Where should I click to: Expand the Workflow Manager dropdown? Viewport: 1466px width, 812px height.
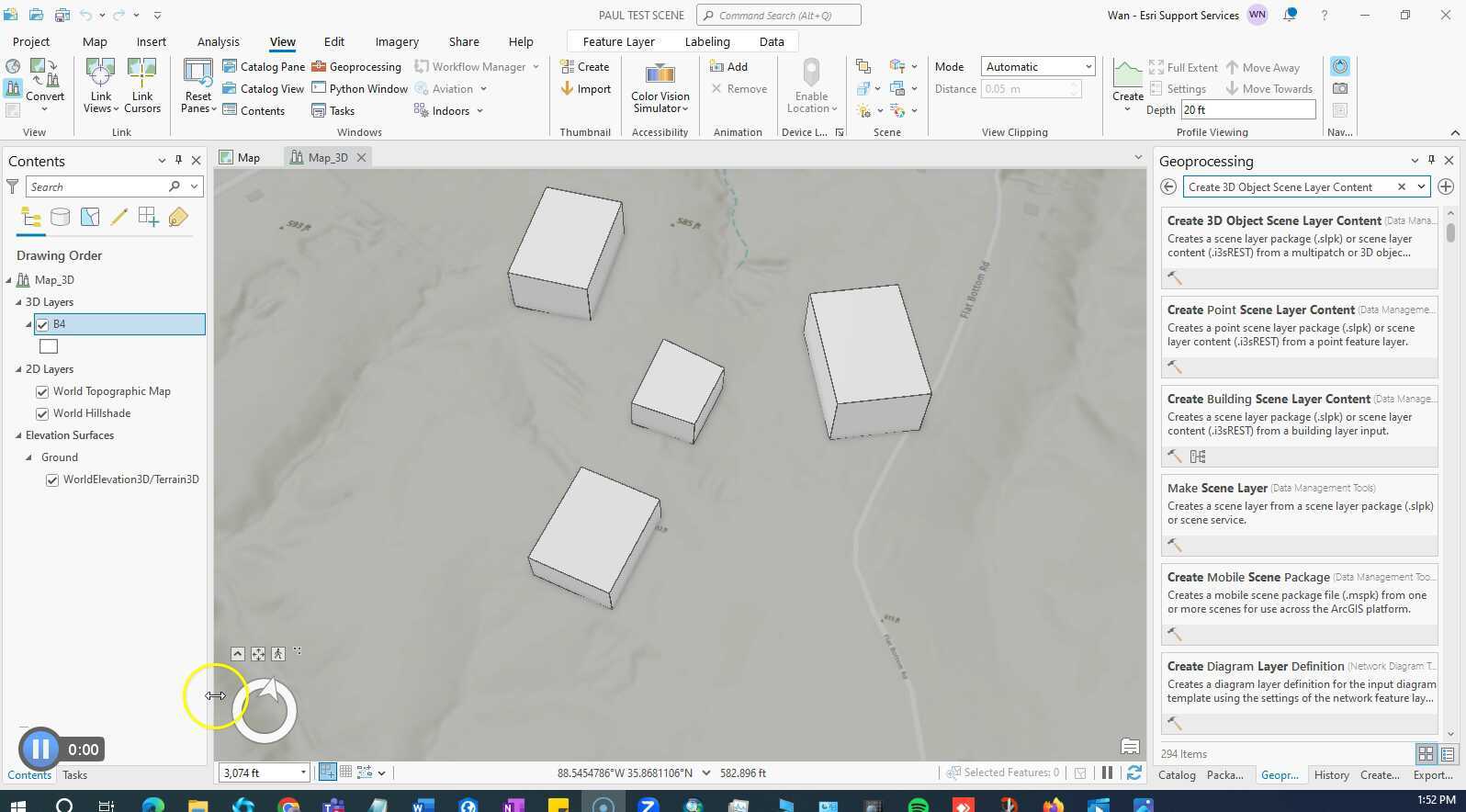click(x=536, y=66)
